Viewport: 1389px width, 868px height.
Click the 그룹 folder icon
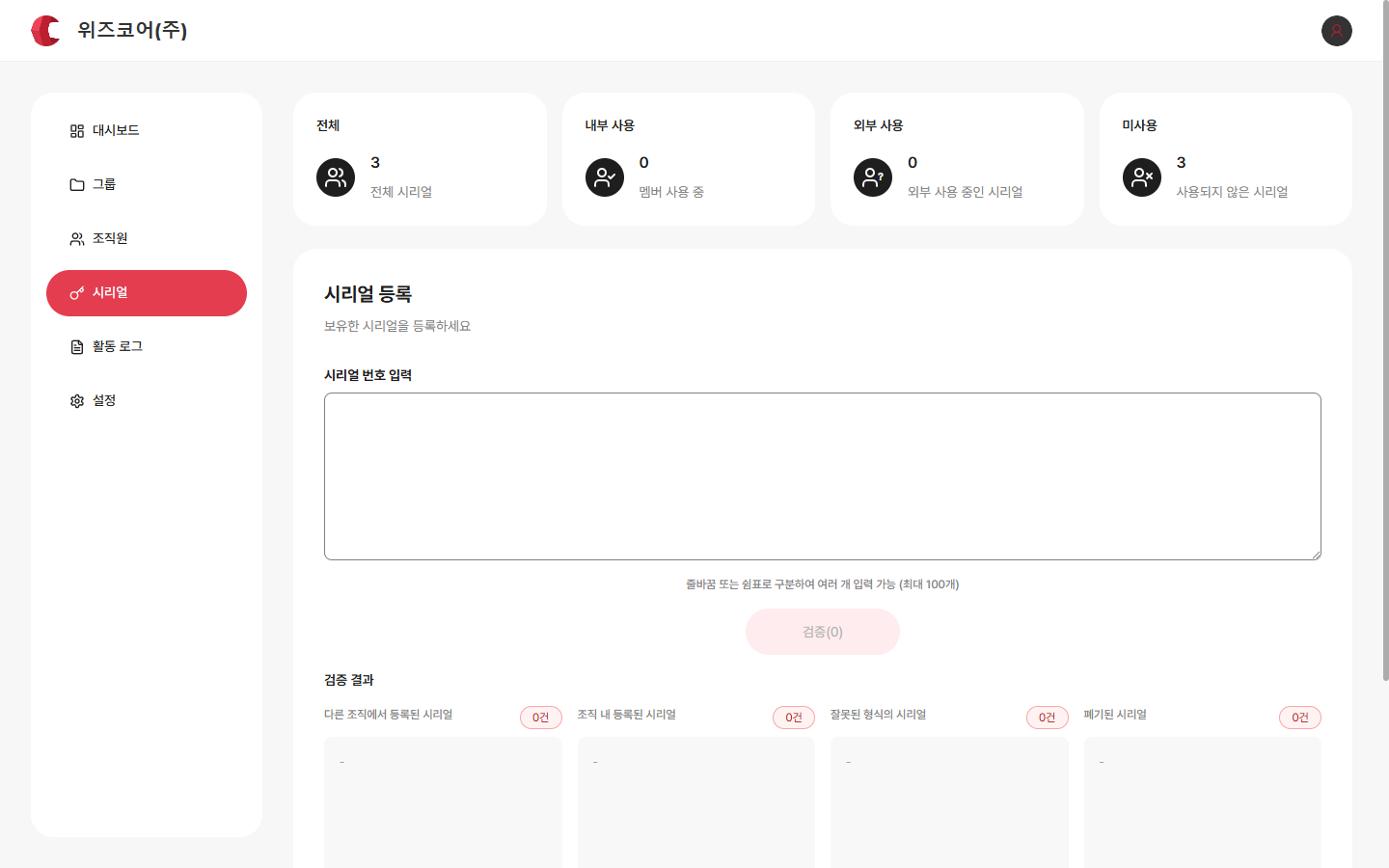[77, 185]
